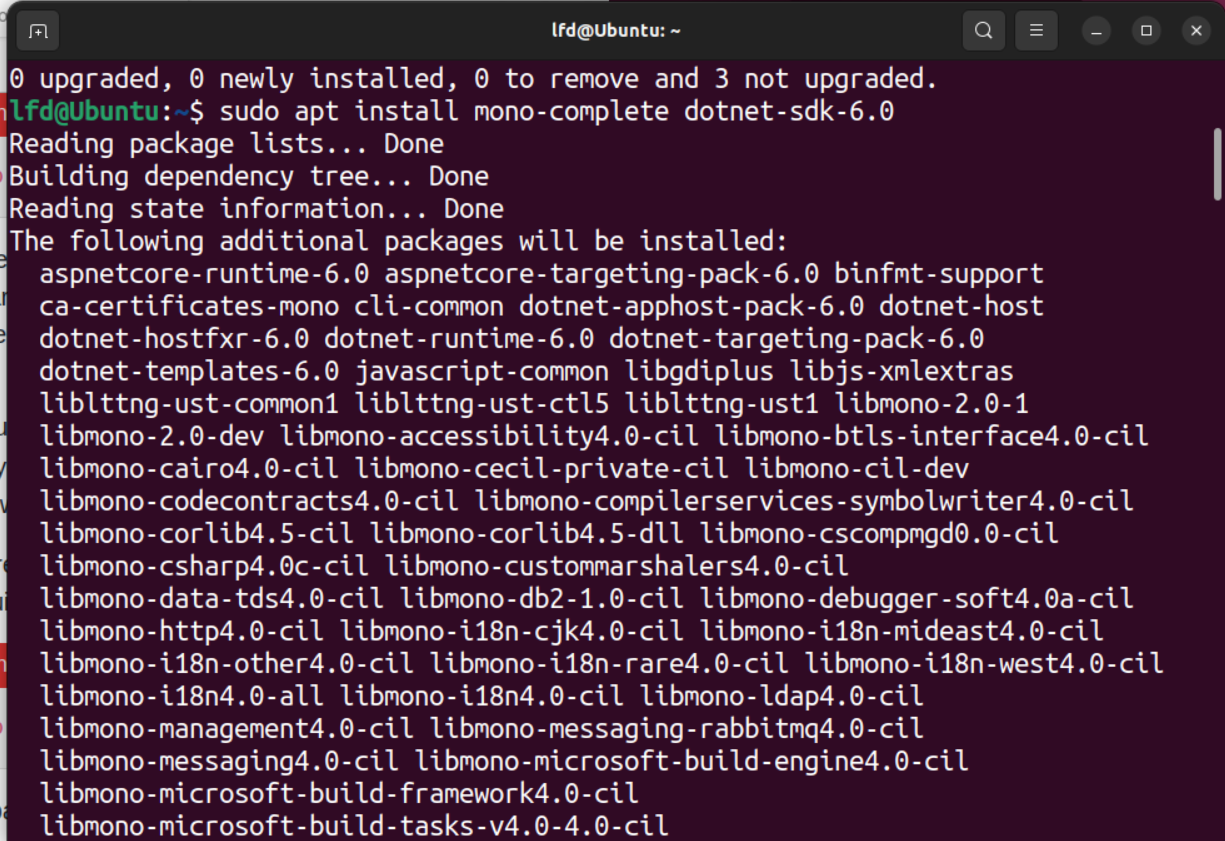This screenshot has width=1225, height=841.
Task: Minimize the terminal window
Action: (x=1098, y=31)
